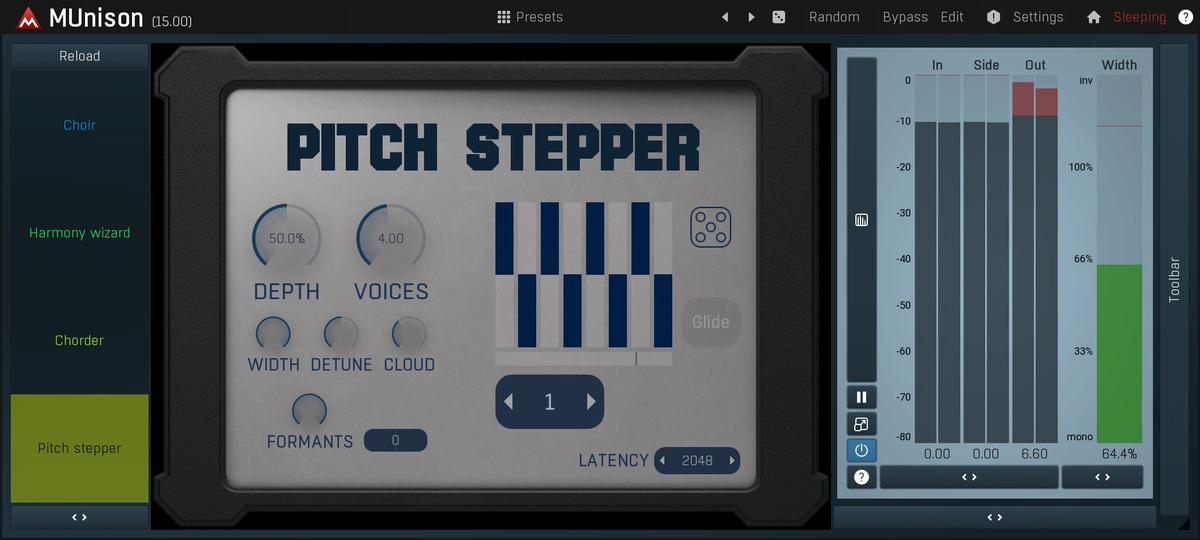Increase latency with the right arrow
The image size is (1200, 540).
pos(733,461)
